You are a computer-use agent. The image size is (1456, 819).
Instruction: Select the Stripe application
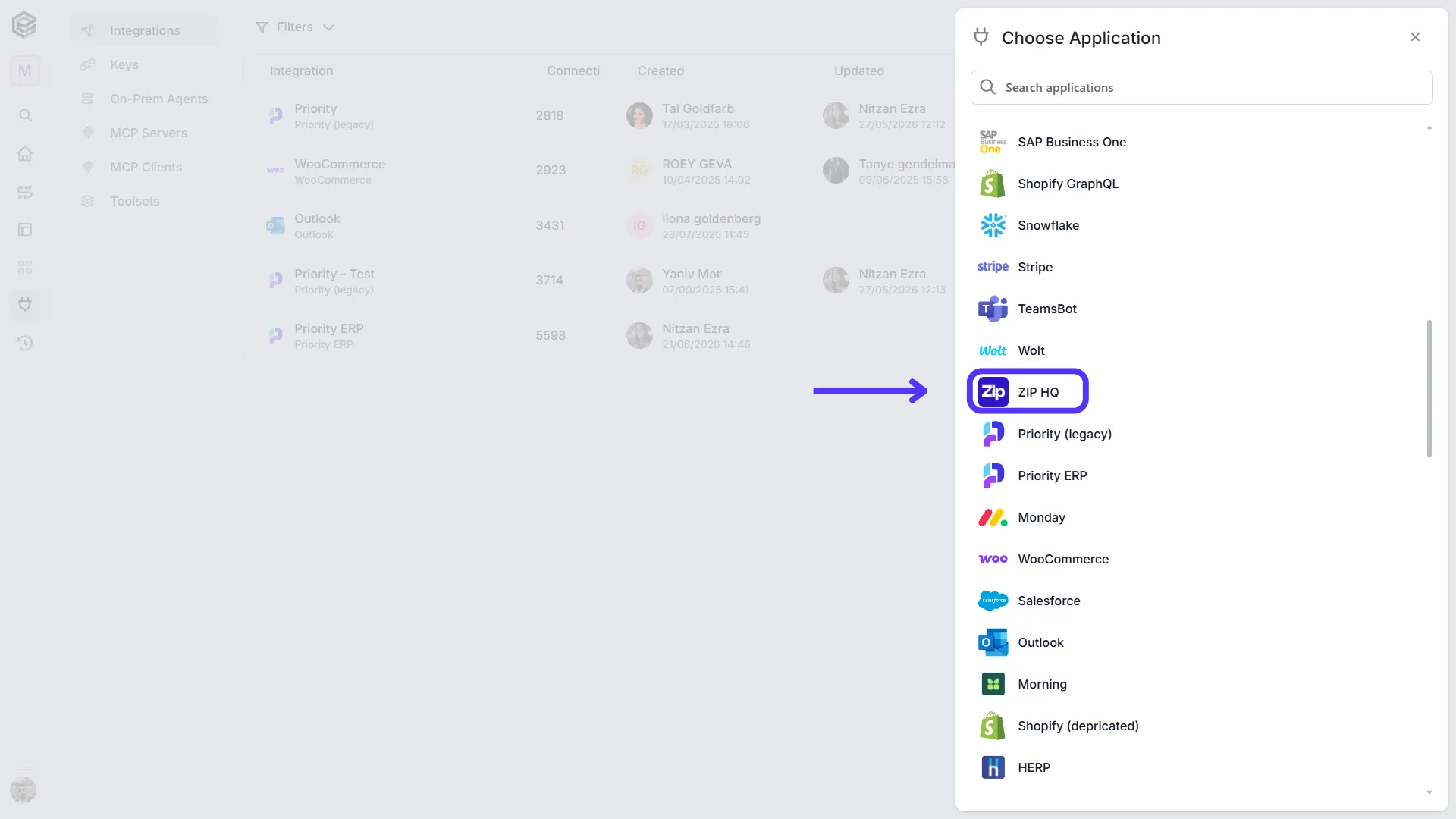point(1035,267)
